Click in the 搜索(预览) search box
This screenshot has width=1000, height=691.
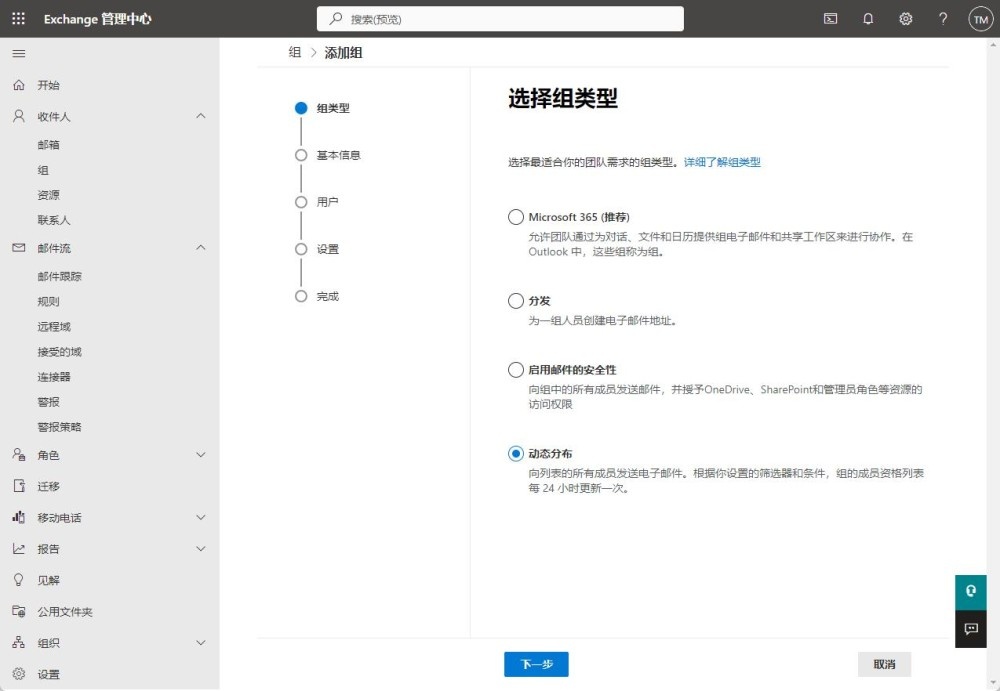[500, 19]
